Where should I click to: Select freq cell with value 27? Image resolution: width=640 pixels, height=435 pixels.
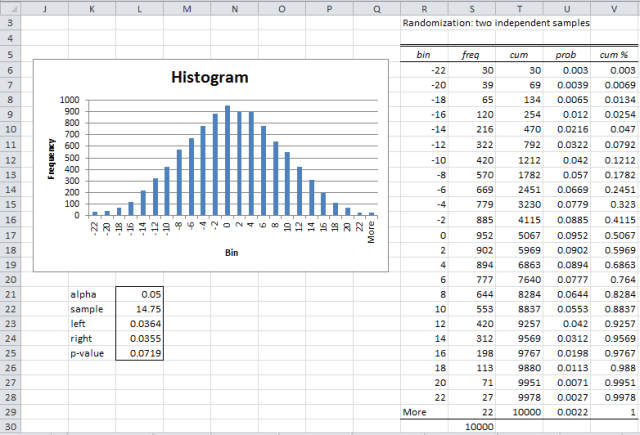[x=472, y=397]
